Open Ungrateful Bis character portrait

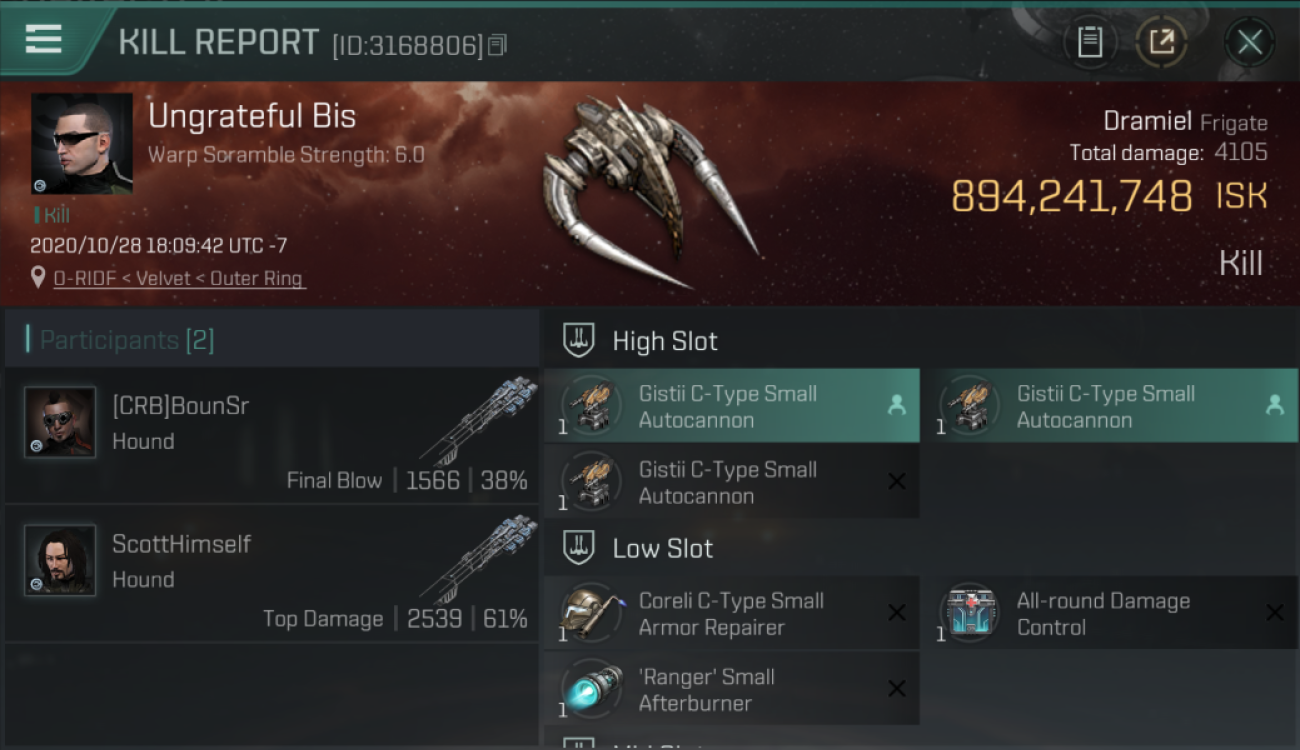82,144
